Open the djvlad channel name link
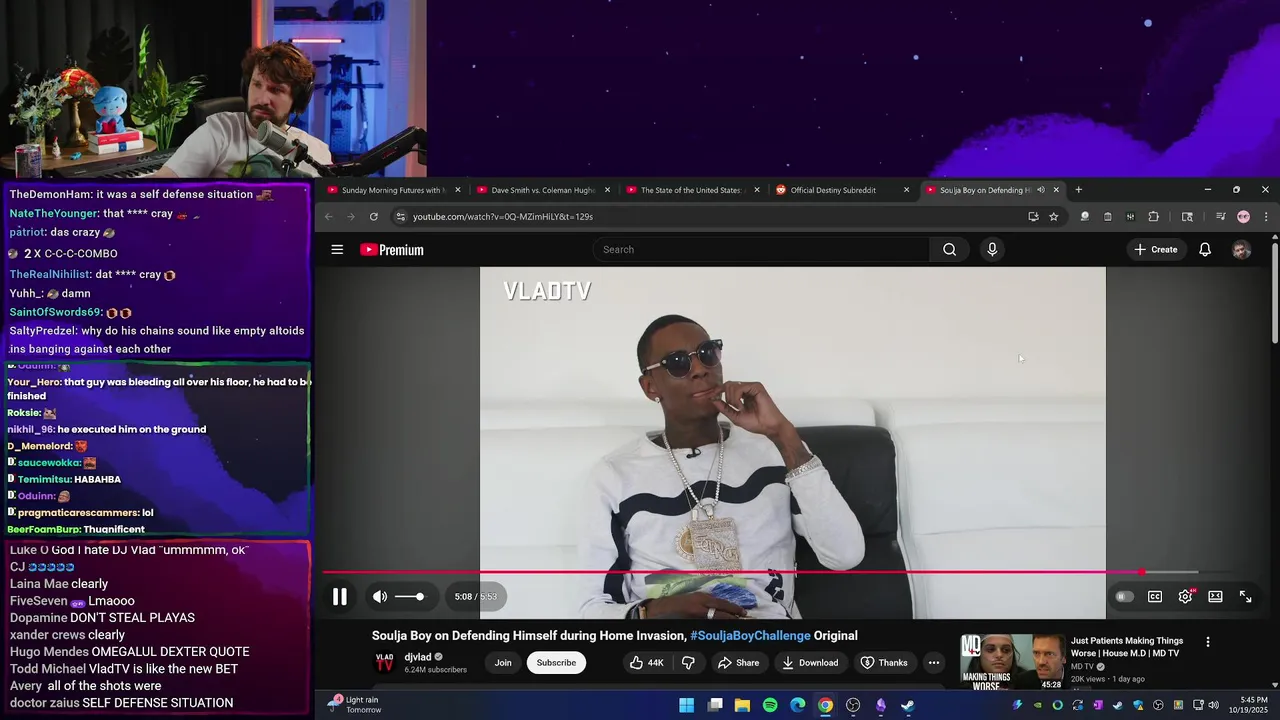Viewport: 1280px width, 720px height. pyautogui.click(x=418, y=657)
